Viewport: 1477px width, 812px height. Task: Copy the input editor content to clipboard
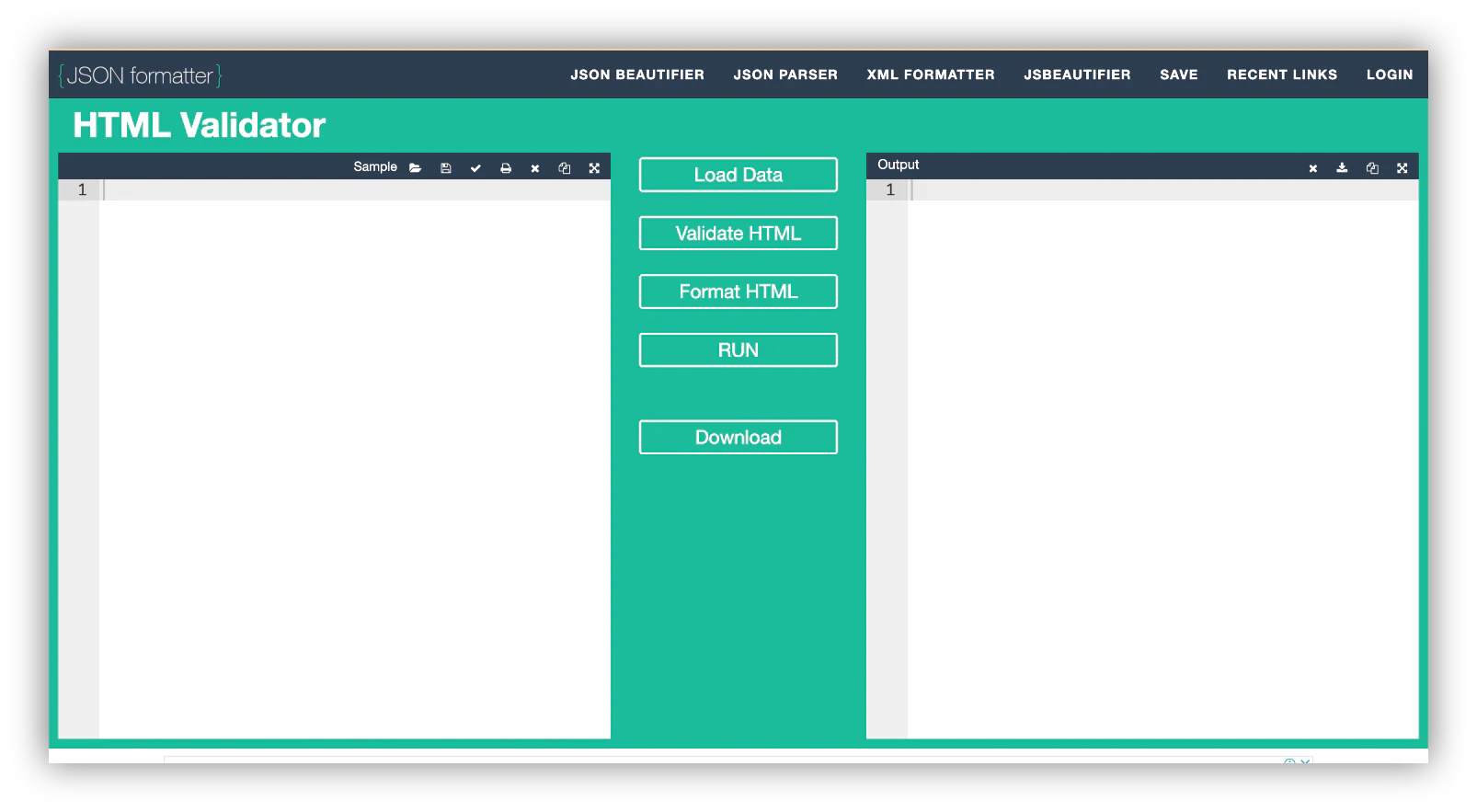click(x=565, y=168)
